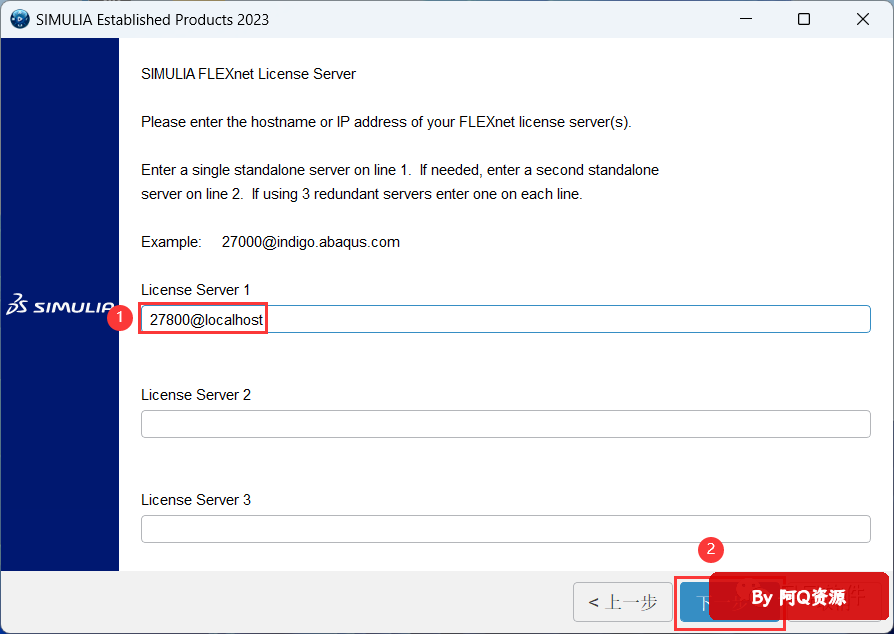Click the example text 27000@indigo.abaqus.com
894x634 pixels.
click(x=310, y=242)
